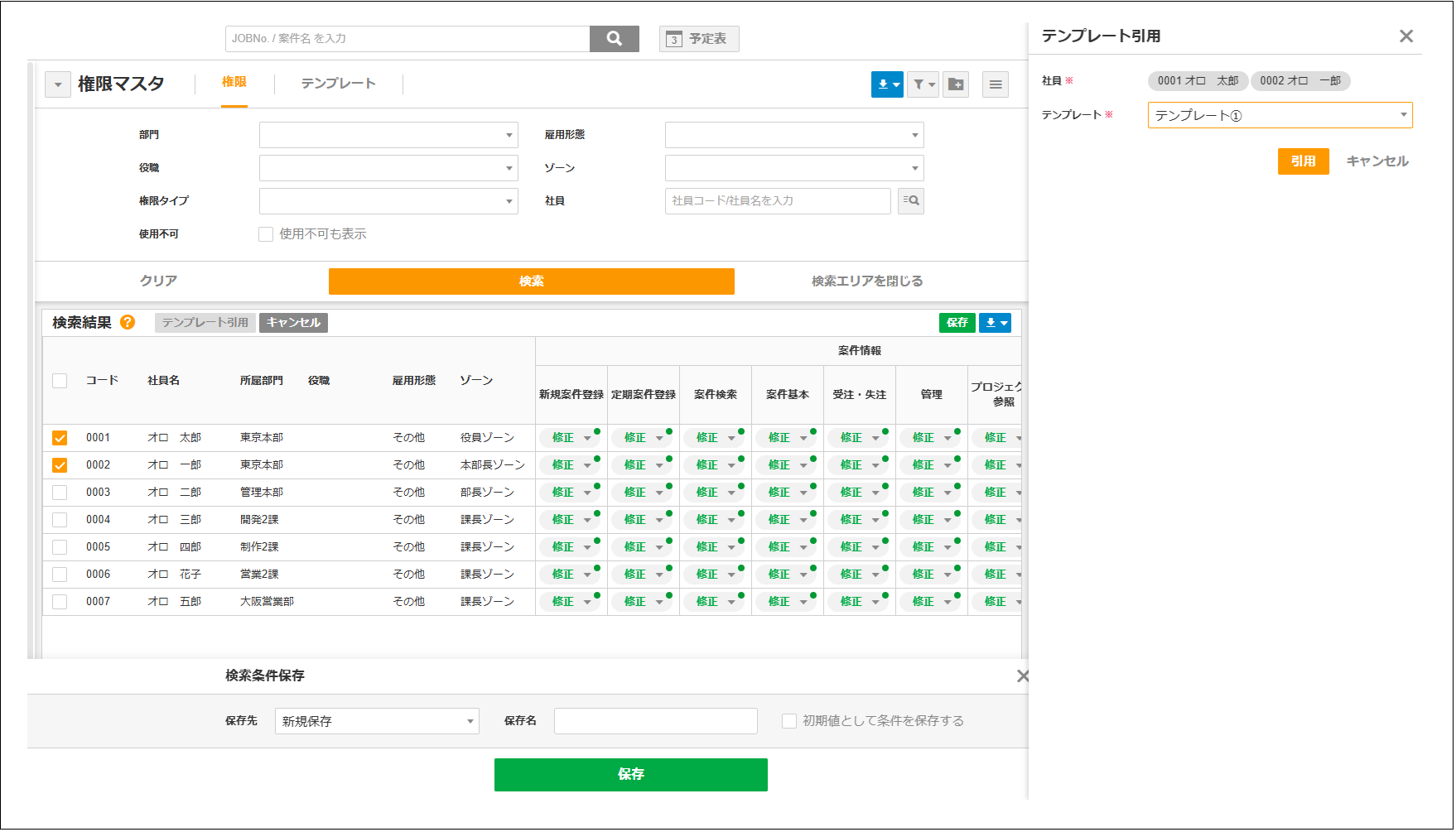Uncheck the row for employee 0001 オロ 太郎
This screenshot has width=1456, height=832.
pyautogui.click(x=59, y=437)
